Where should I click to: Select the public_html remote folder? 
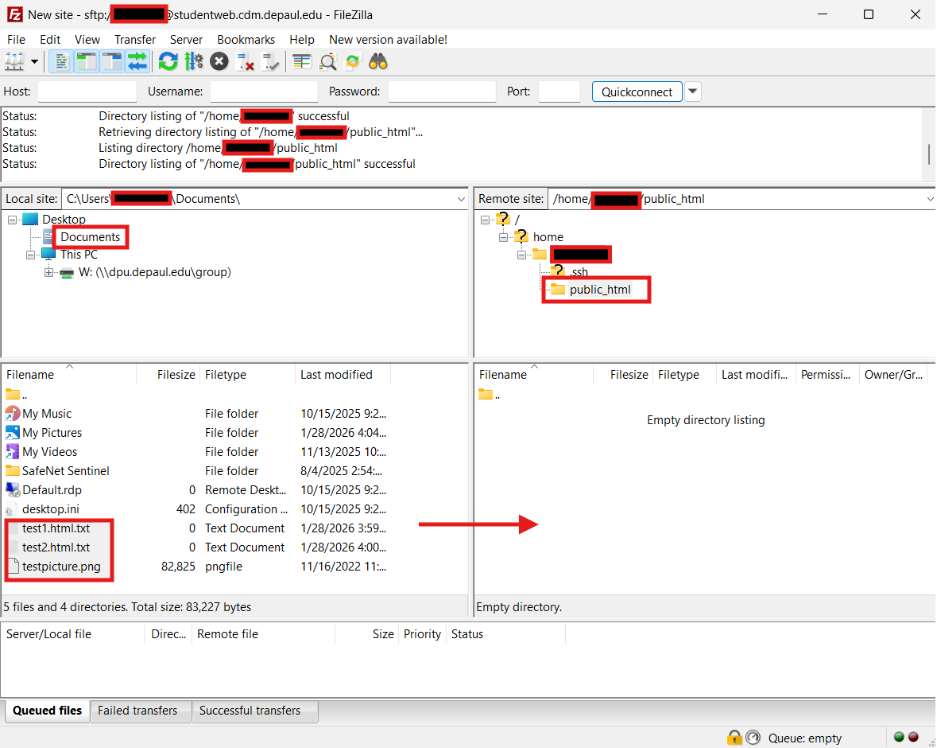(600, 290)
